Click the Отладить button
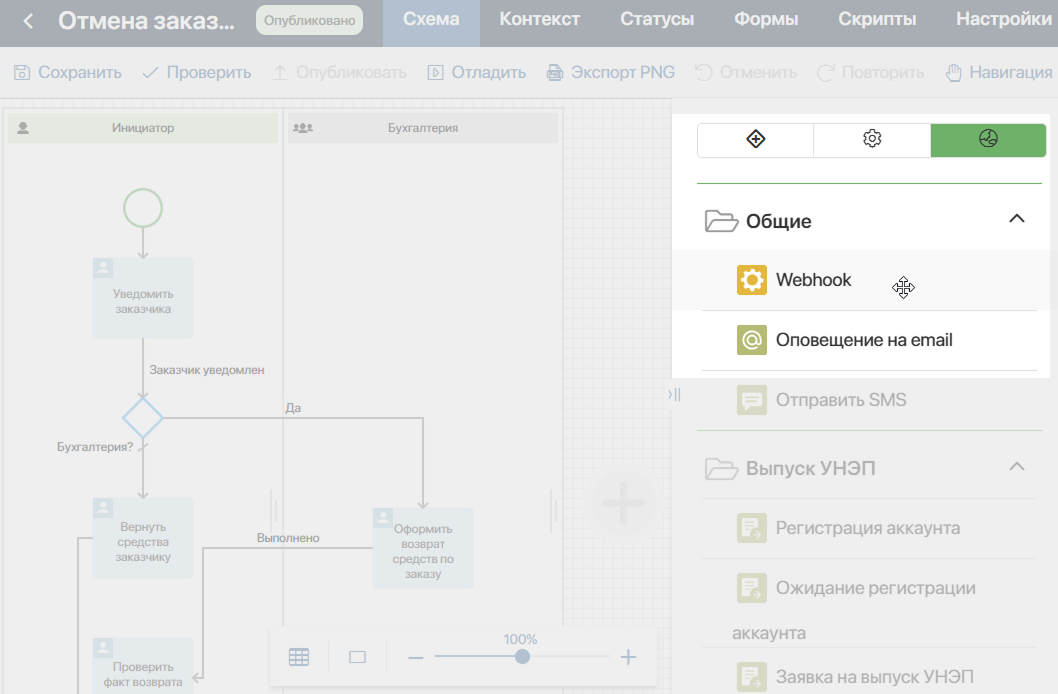The height and width of the screenshot is (694, 1058). 476,73
